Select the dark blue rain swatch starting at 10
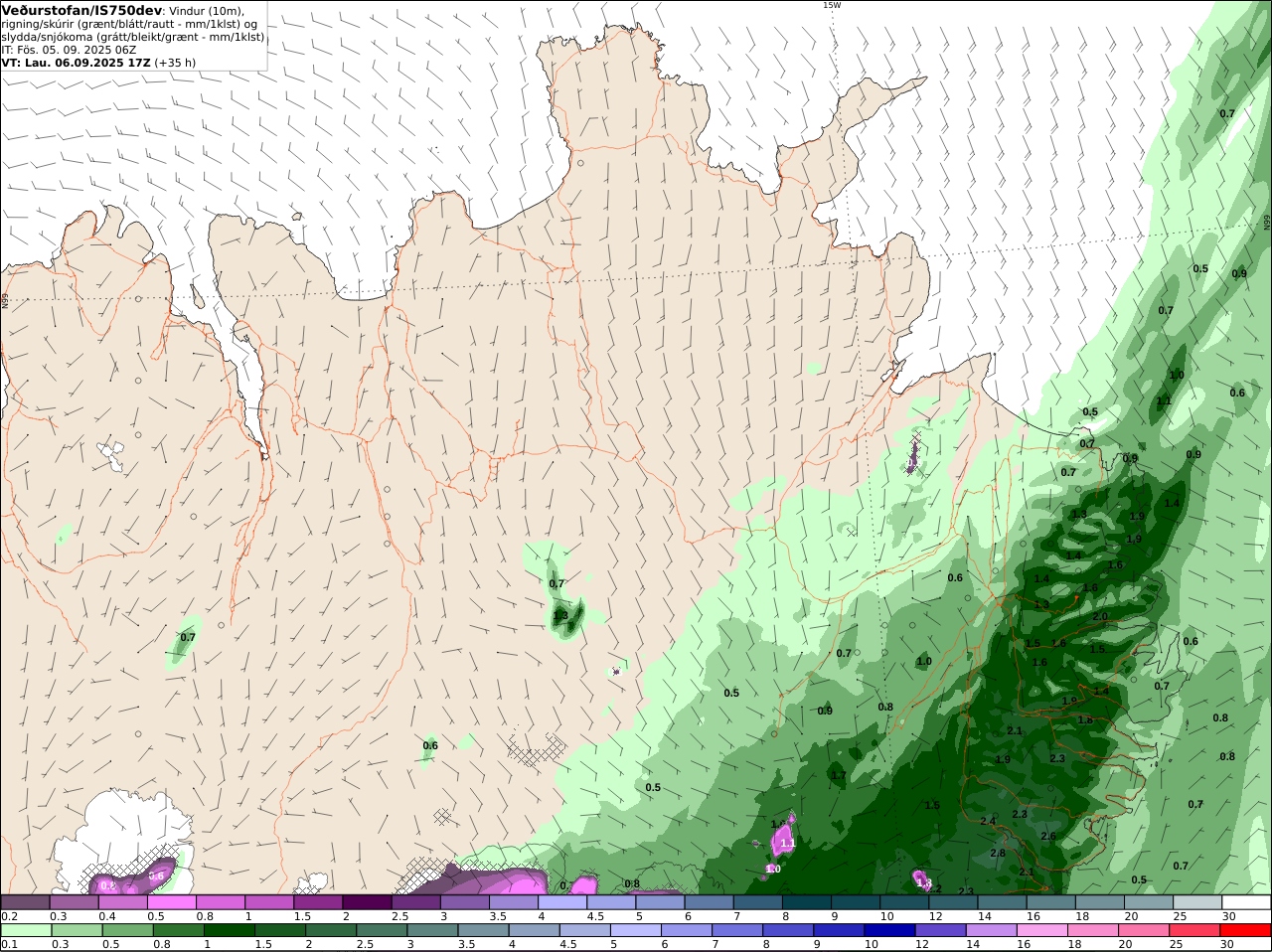 pyautogui.click(x=889, y=930)
